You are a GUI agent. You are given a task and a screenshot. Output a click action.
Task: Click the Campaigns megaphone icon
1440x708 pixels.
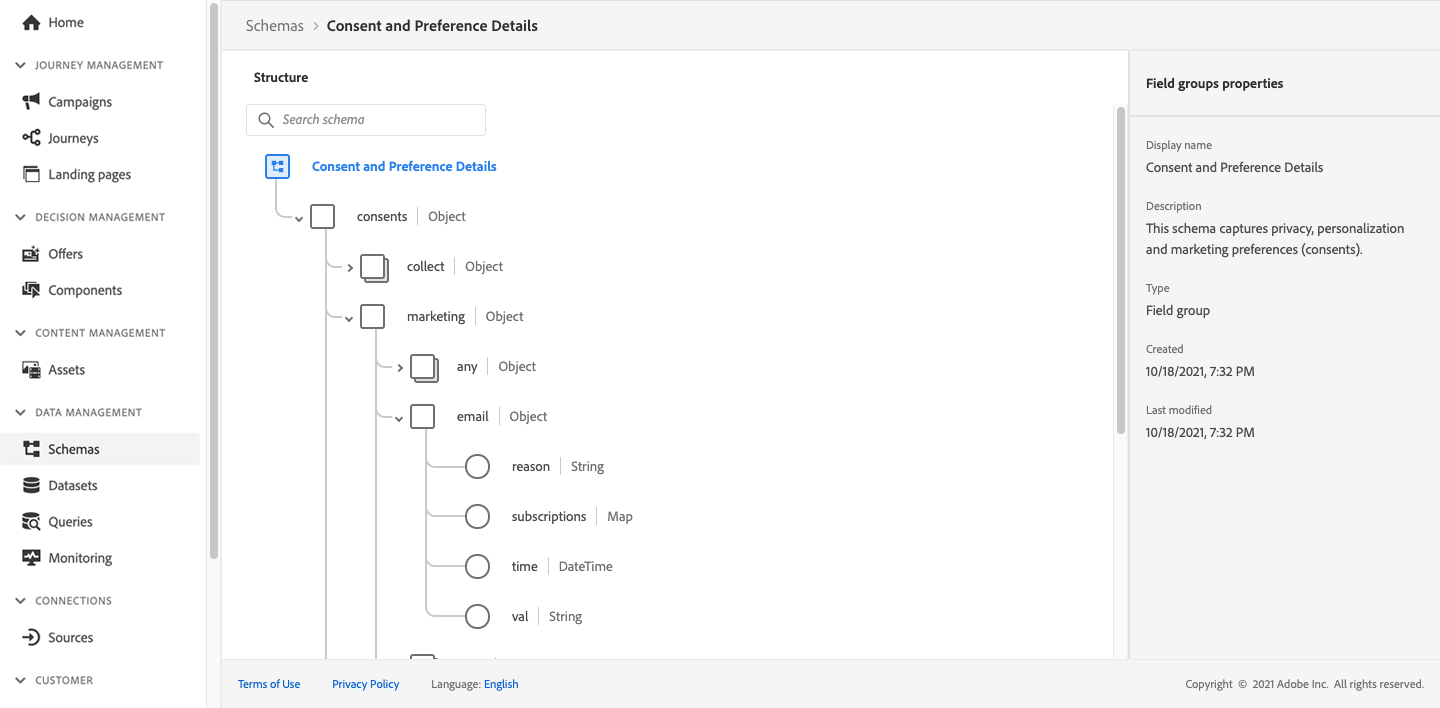coord(31,102)
